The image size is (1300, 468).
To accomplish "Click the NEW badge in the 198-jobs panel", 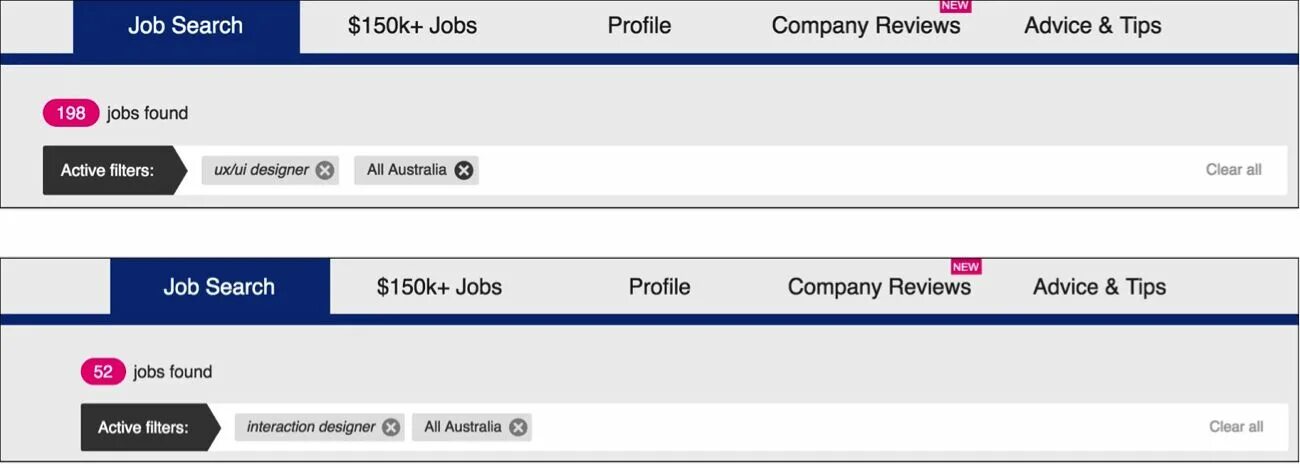I will [x=955, y=6].
